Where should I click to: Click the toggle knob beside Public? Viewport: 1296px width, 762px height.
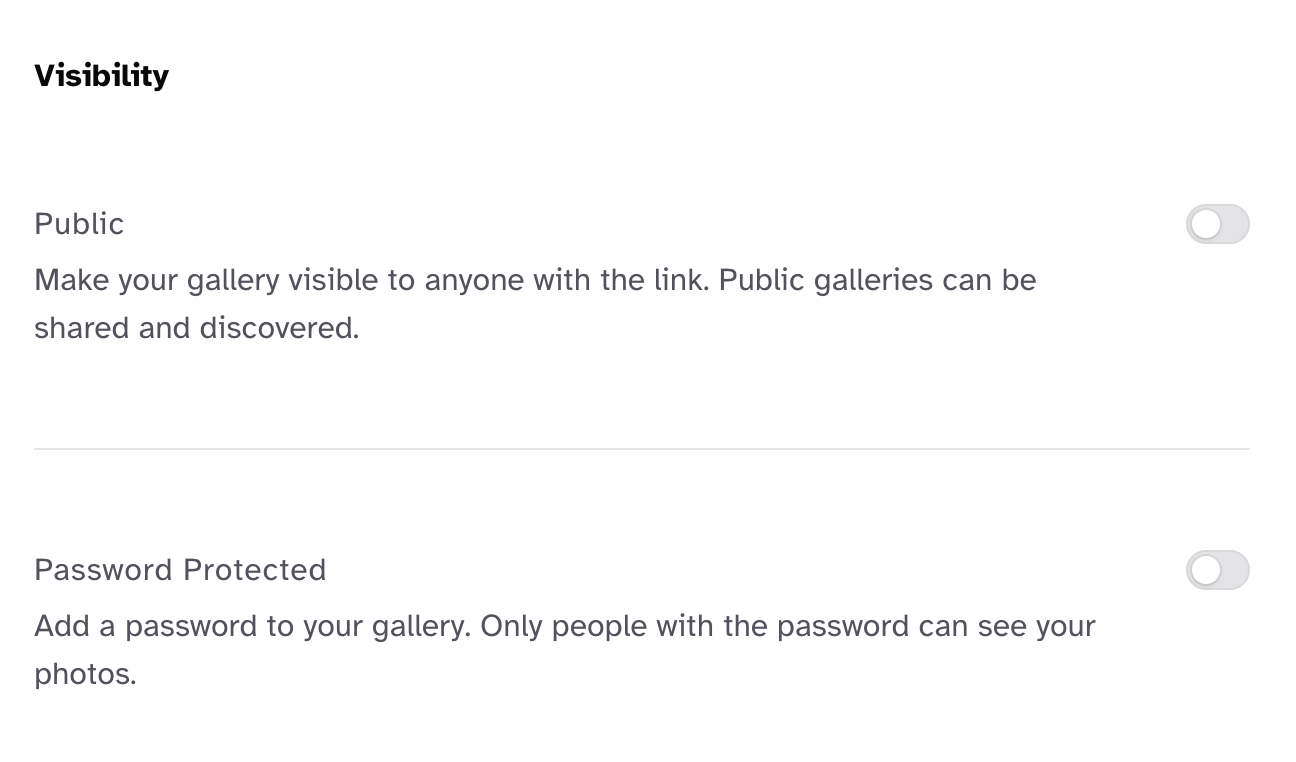1206,224
